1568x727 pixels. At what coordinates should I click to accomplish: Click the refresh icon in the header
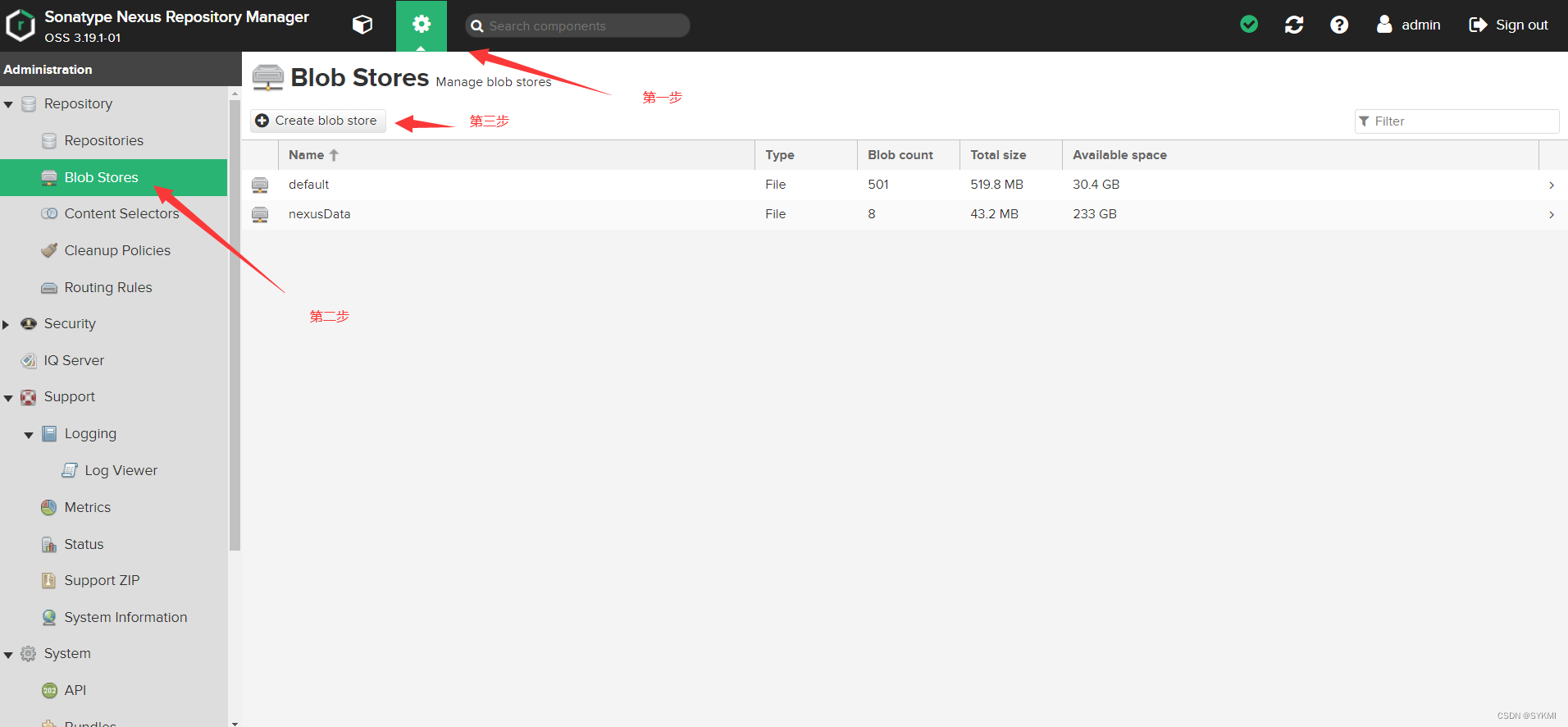[1294, 25]
